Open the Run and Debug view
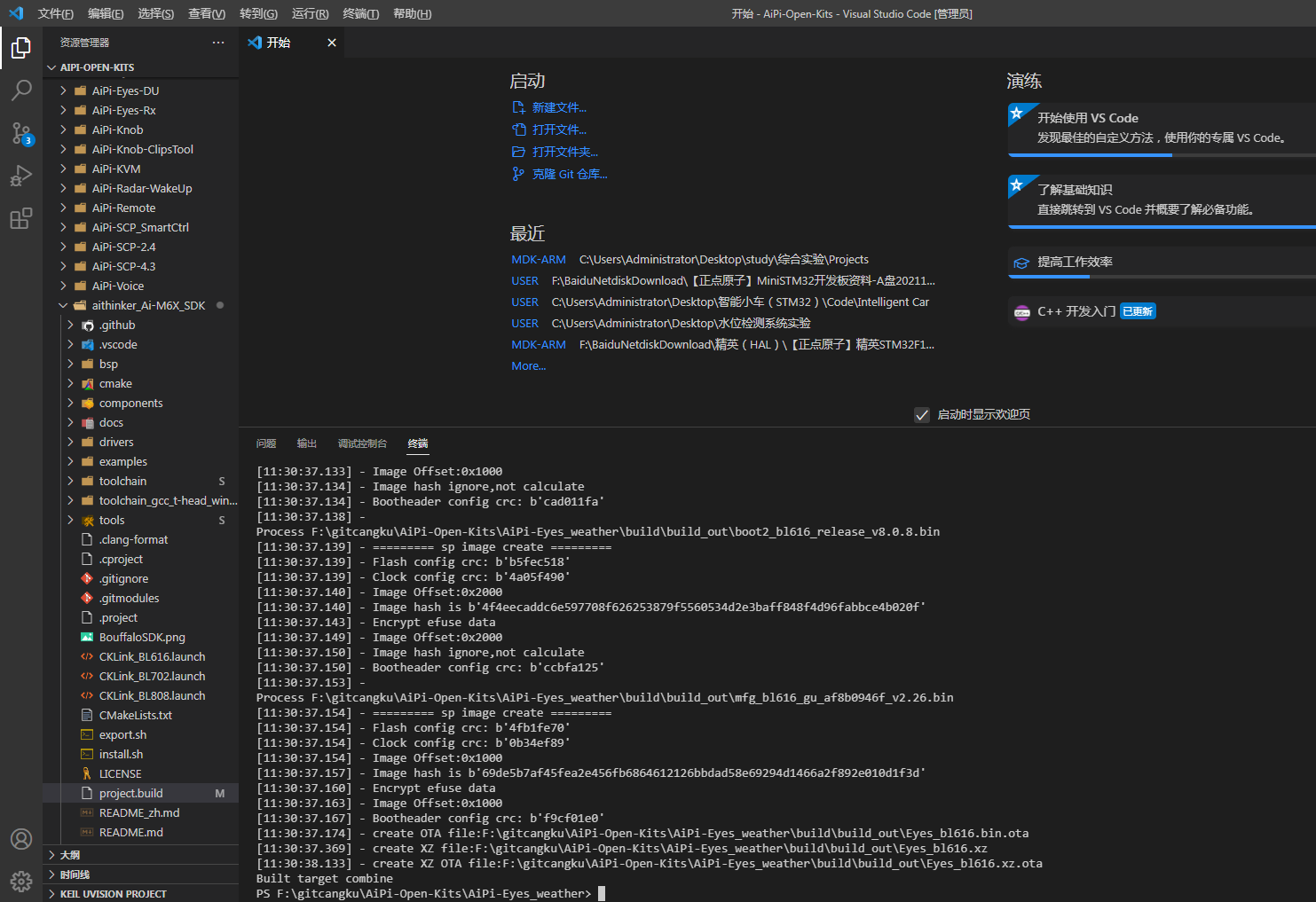 click(21, 175)
